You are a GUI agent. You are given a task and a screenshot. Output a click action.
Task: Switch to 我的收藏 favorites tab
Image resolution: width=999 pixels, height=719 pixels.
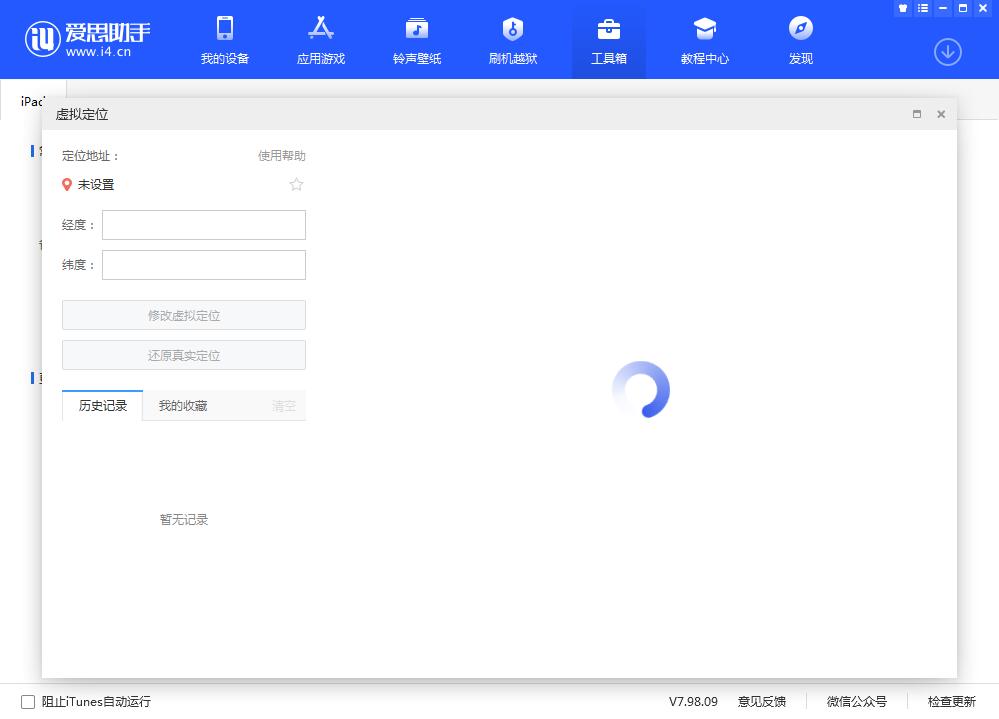[x=183, y=406]
